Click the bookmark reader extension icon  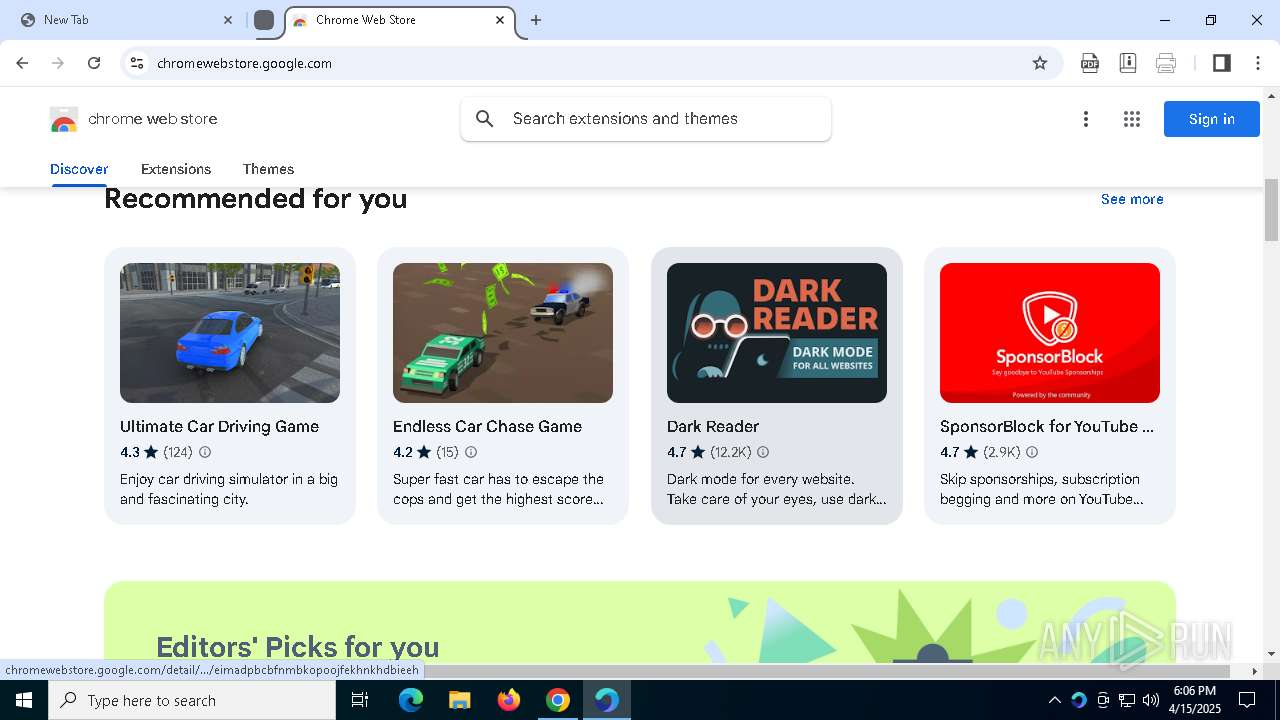(x=1128, y=63)
